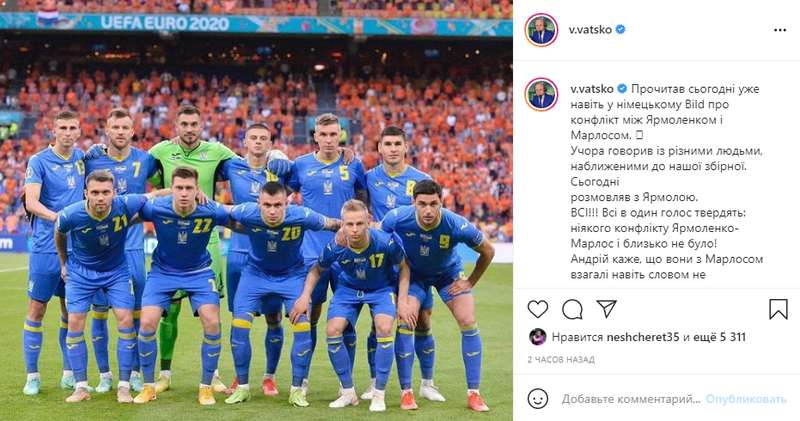Image resolution: width=800 pixels, height=421 pixels.
Task: Save post with the bookmark icon
Action: tap(779, 309)
